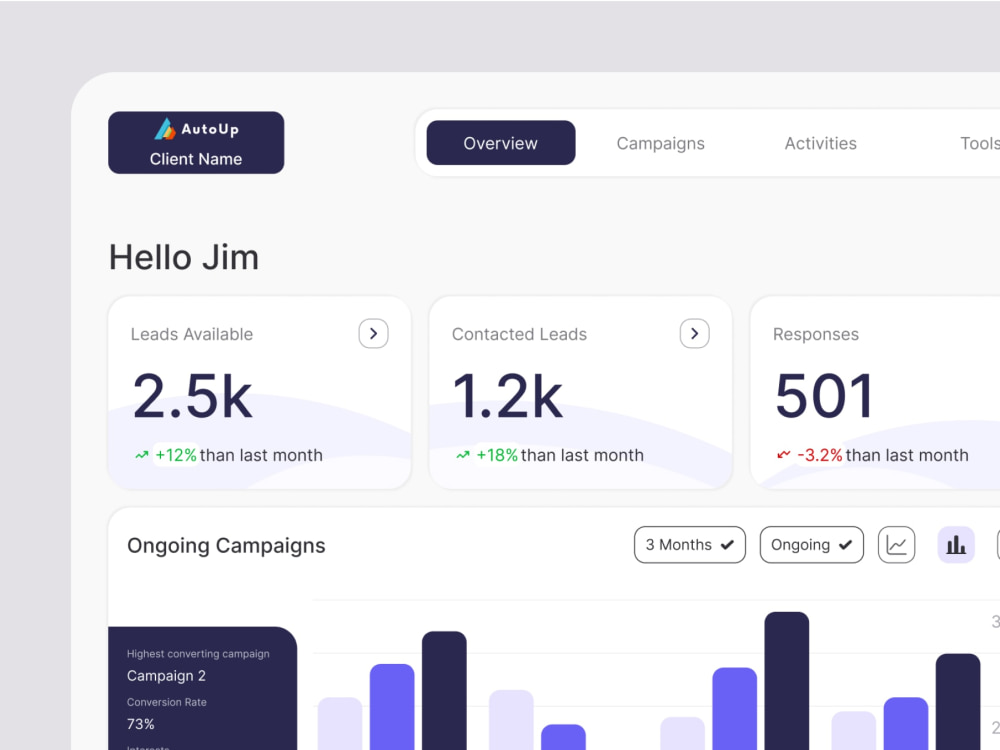
Task: Click the 2.5k leads value
Action: click(193, 397)
